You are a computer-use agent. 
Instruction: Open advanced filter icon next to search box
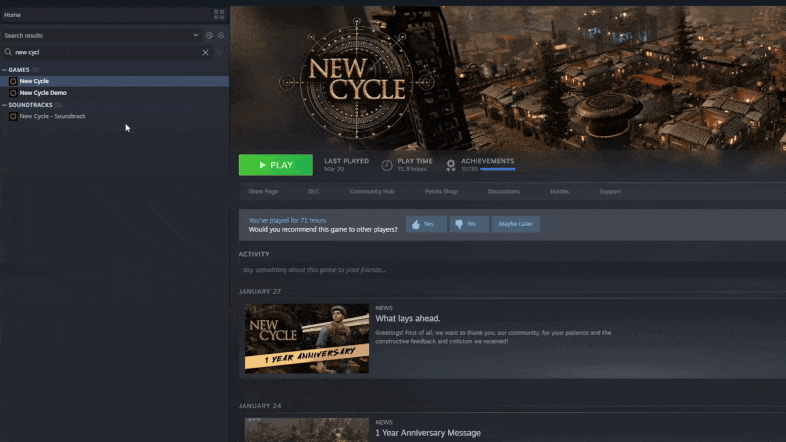coord(219,52)
